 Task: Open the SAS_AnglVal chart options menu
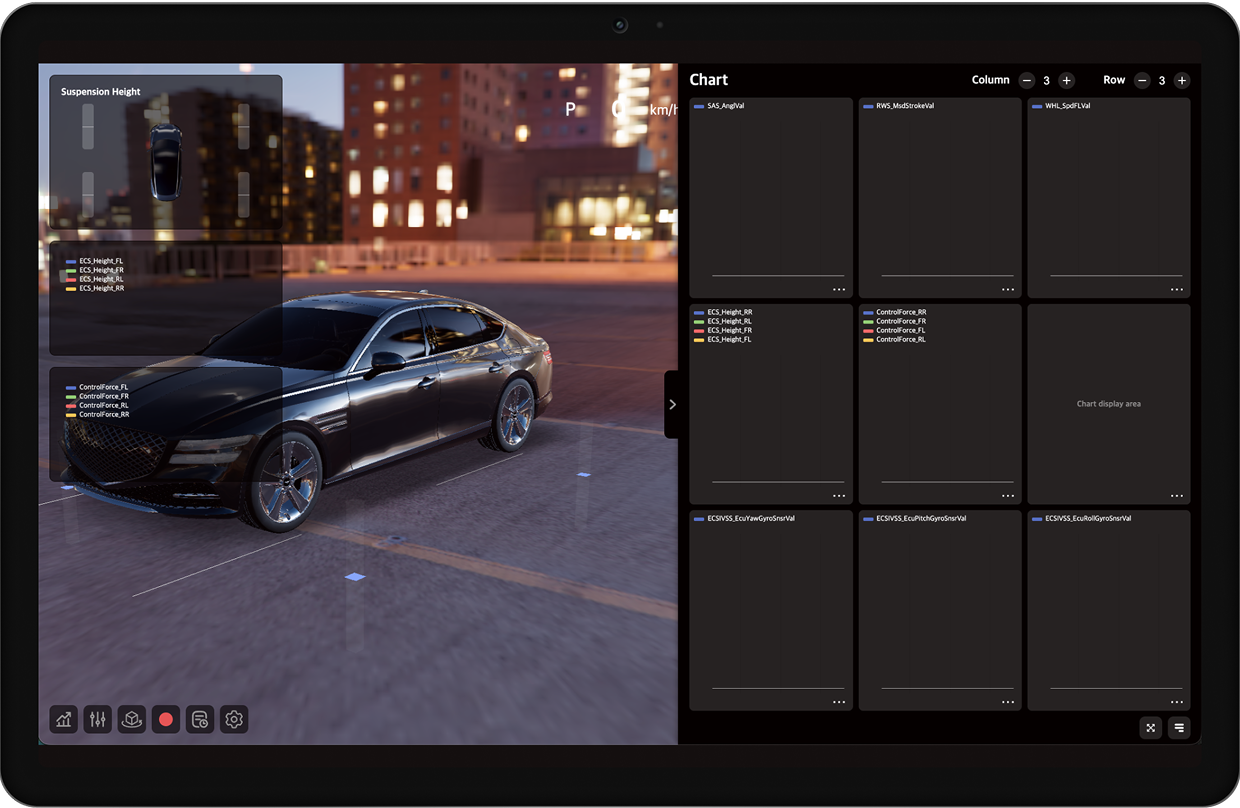[x=838, y=289]
